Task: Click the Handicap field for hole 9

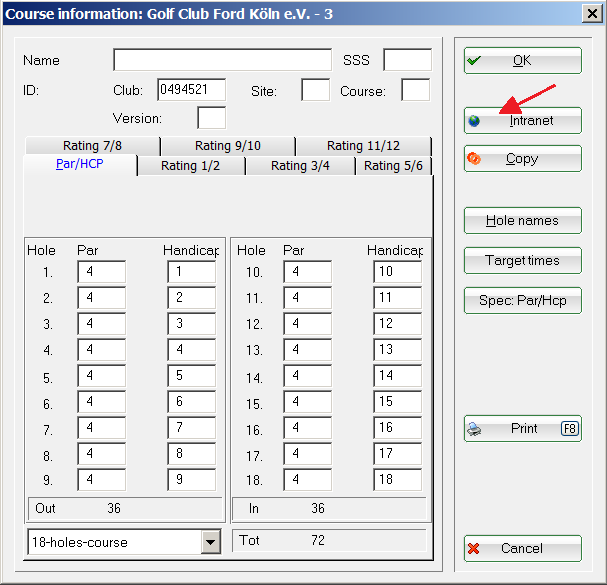Action: 192,480
